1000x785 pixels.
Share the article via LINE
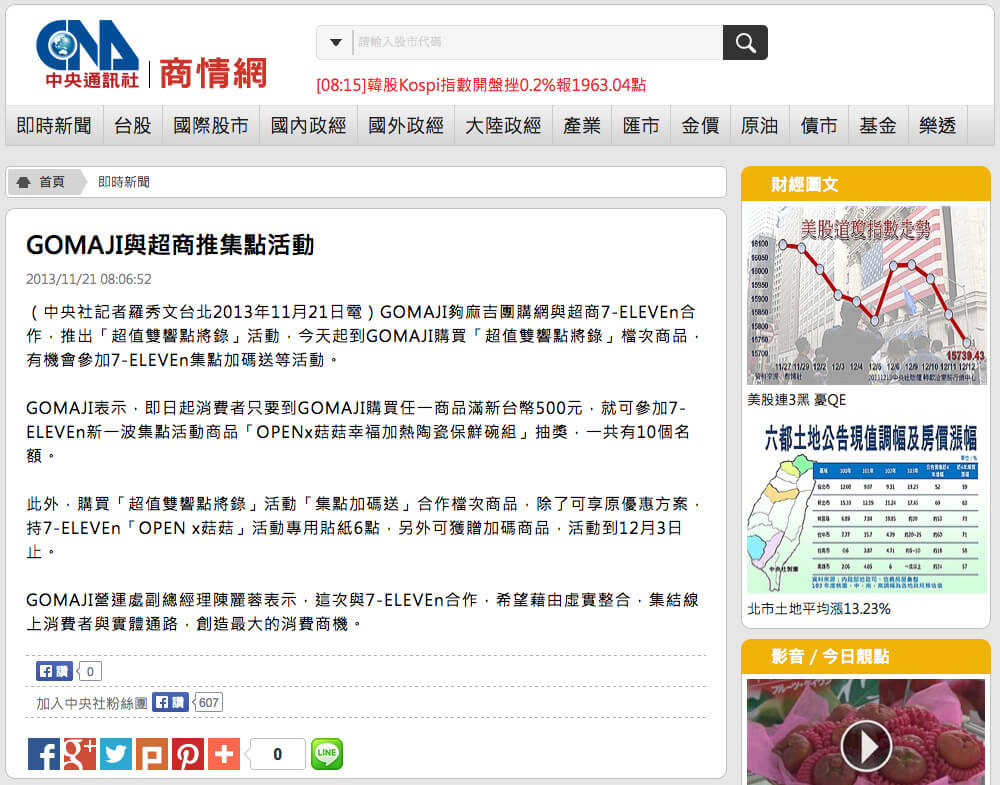coord(327,754)
